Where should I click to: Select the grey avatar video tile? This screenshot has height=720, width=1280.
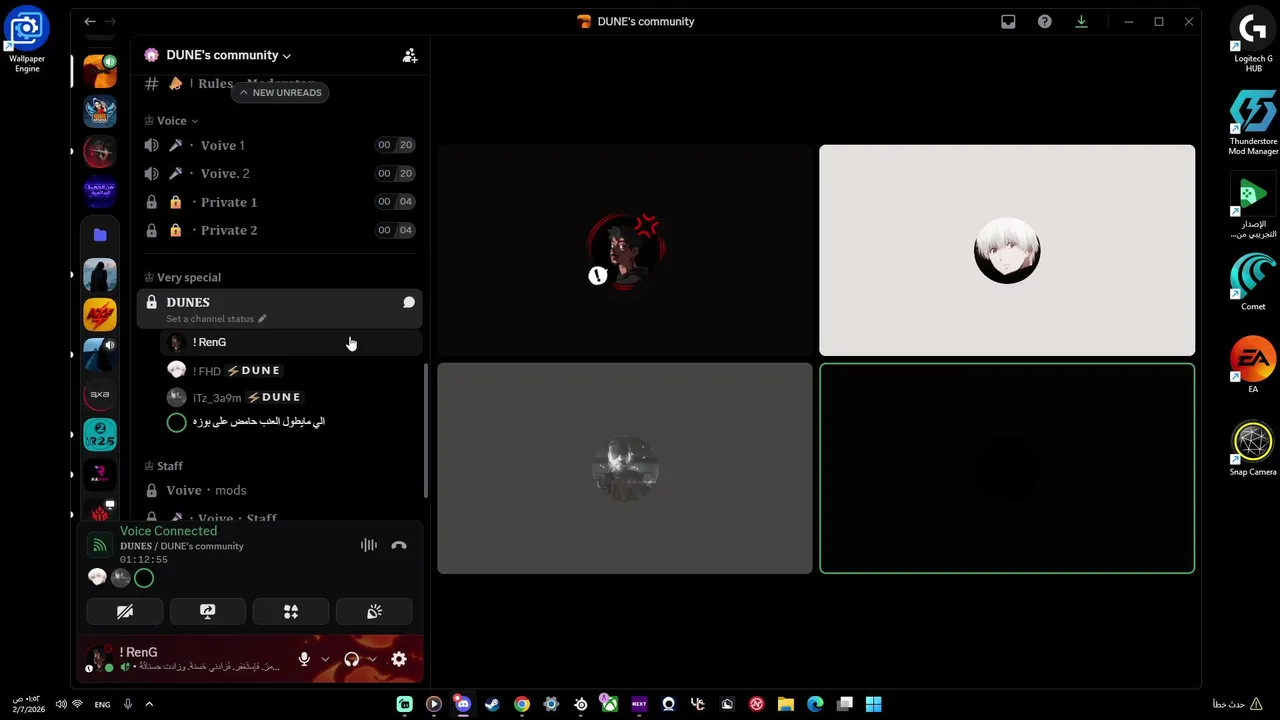point(625,468)
